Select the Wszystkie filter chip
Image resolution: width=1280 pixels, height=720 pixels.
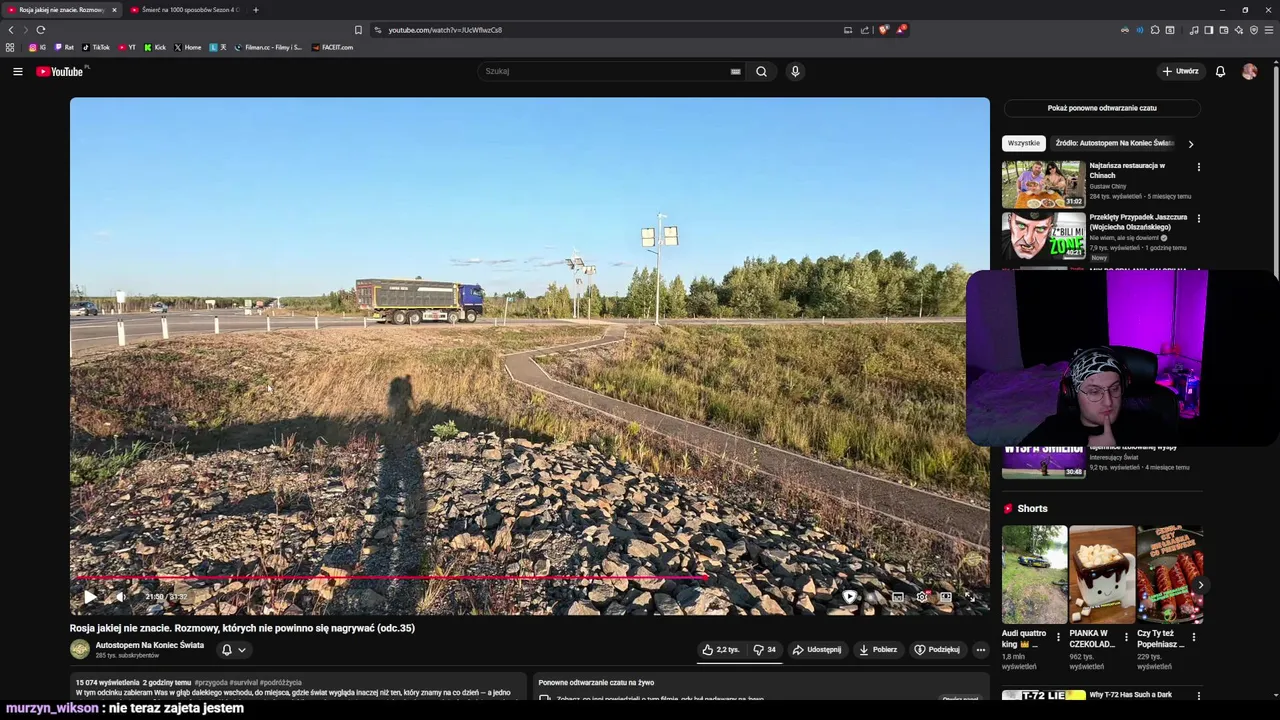[x=1024, y=143]
